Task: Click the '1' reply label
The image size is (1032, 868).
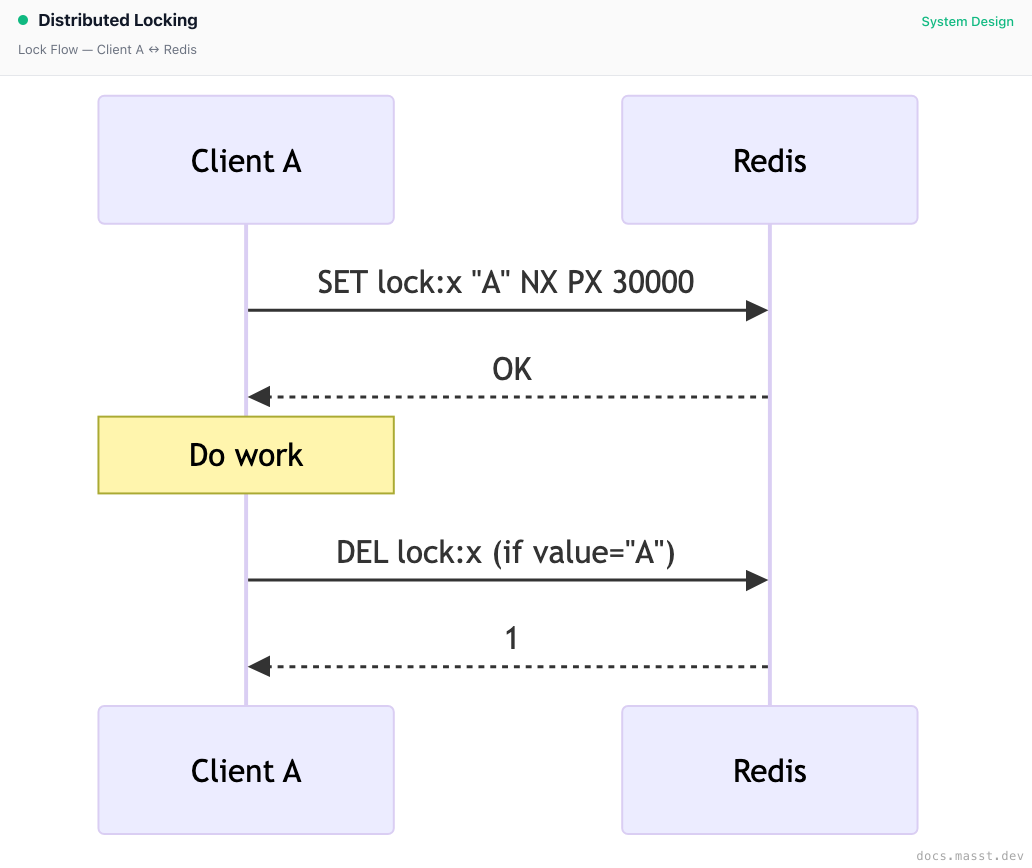Action: [x=511, y=638]
